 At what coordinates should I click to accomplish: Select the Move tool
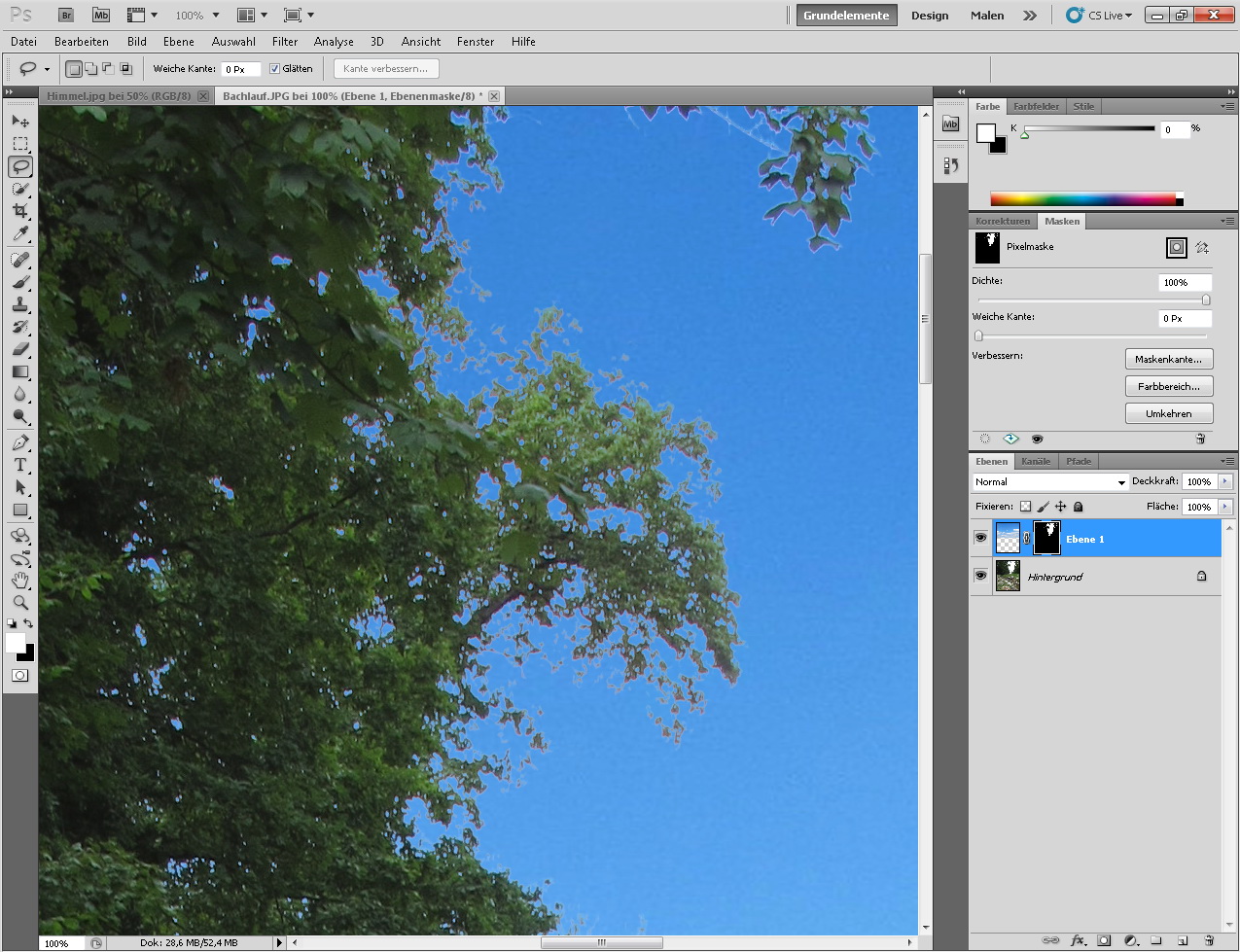[20, 122]
